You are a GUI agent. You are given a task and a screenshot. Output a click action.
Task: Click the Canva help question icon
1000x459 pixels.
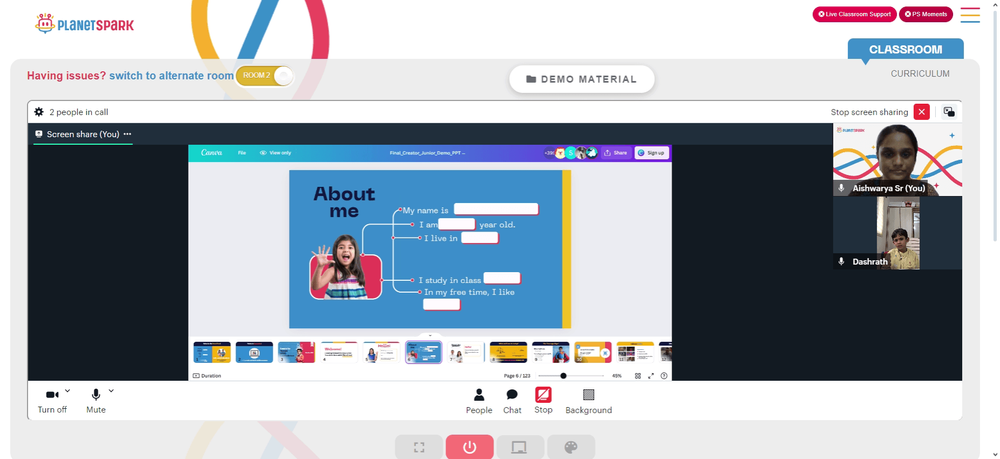pyautogui.click(x=664, y=376)
